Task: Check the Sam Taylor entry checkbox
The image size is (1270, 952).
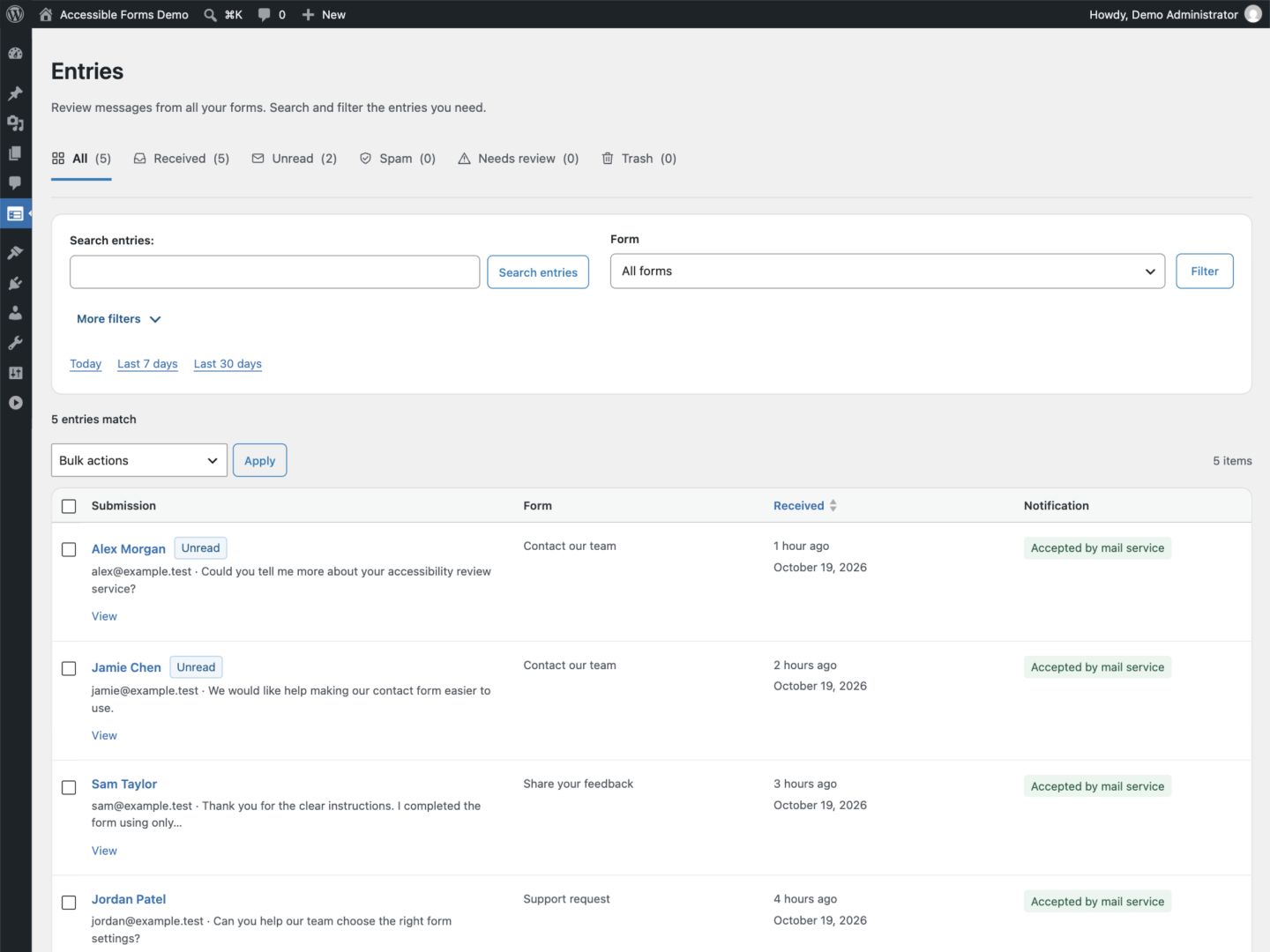Action: [x=69, y=787]
